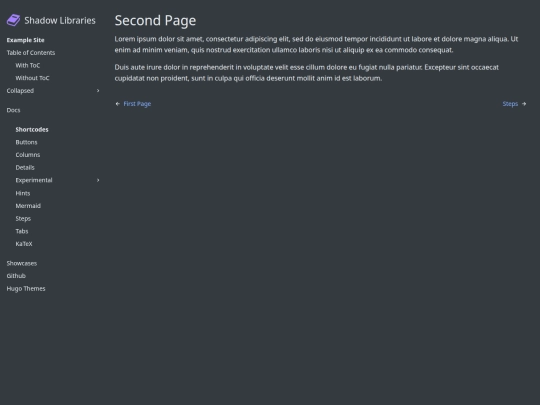Screen dimensions: 540x405
Task: Open the Tabs shortcode page
Action: (x=22, y=231)
